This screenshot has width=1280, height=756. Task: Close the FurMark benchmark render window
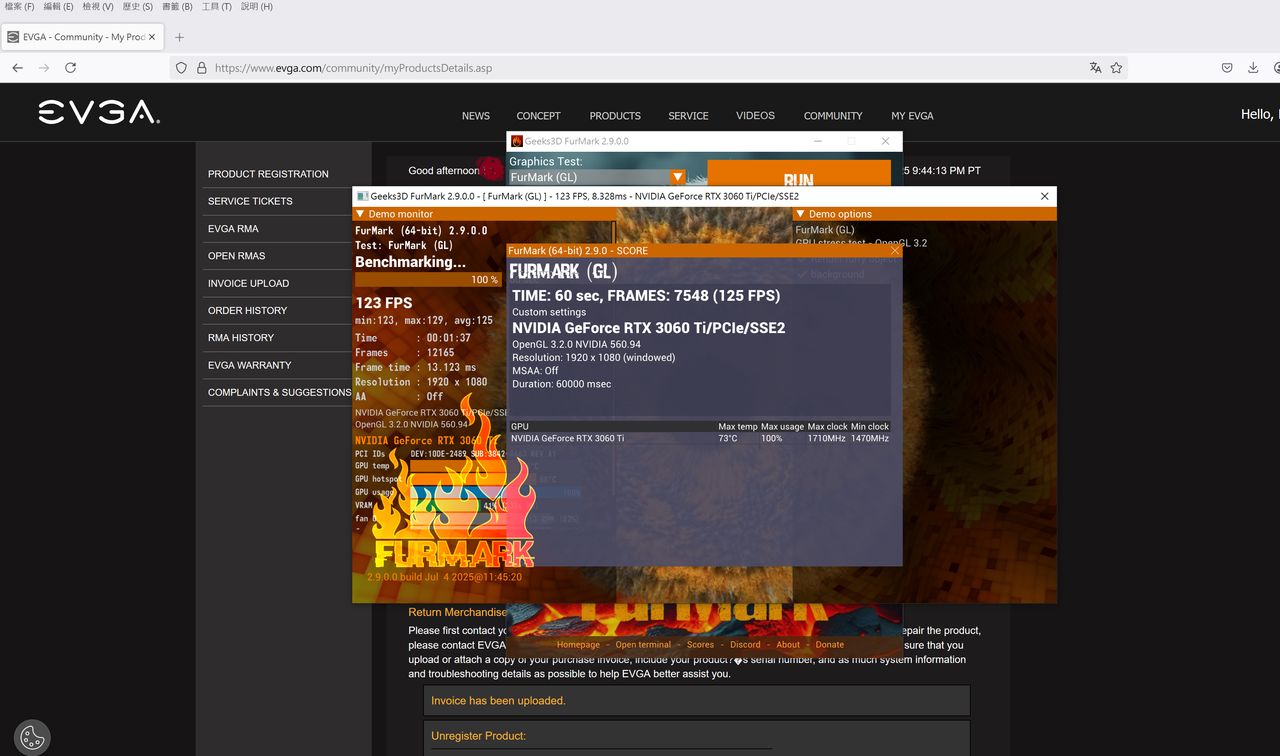point(1044,196)
